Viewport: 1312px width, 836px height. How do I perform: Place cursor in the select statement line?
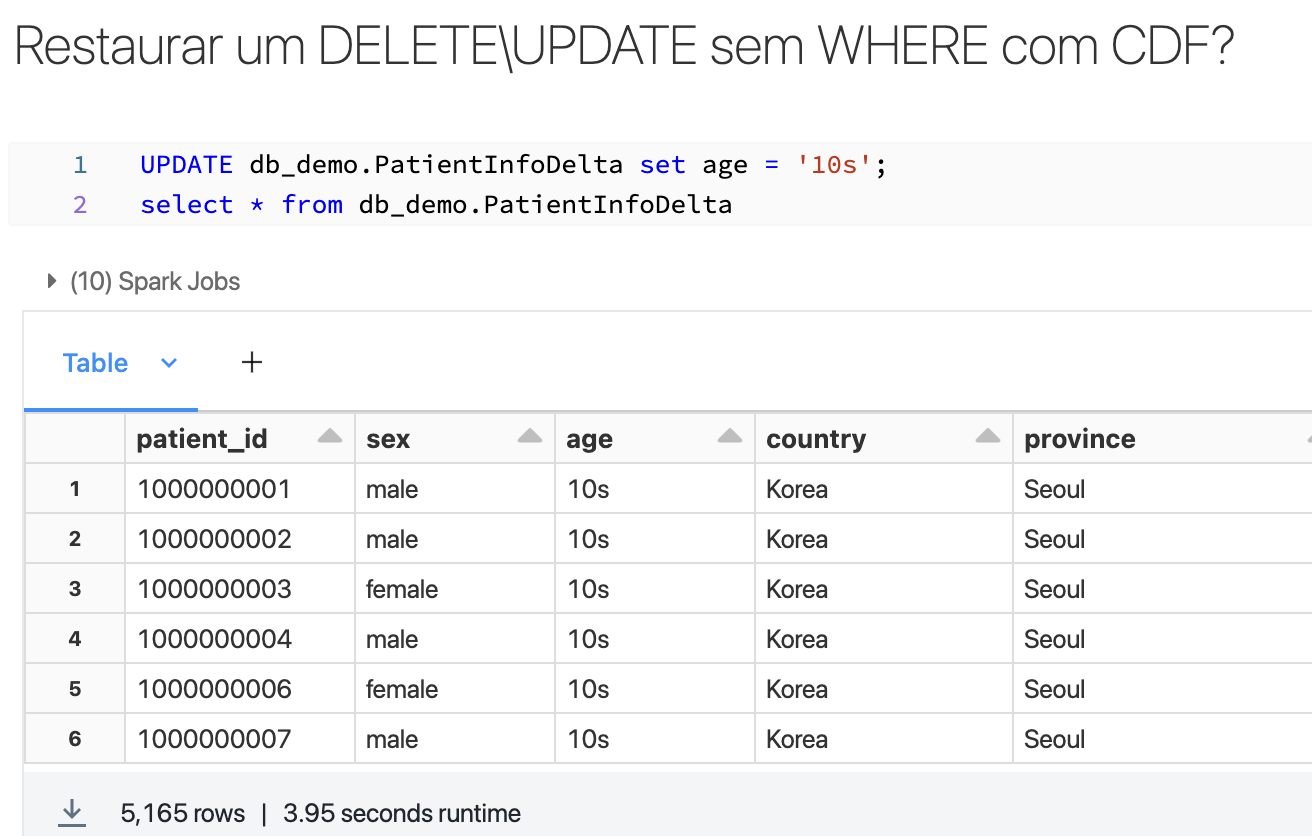436,205
